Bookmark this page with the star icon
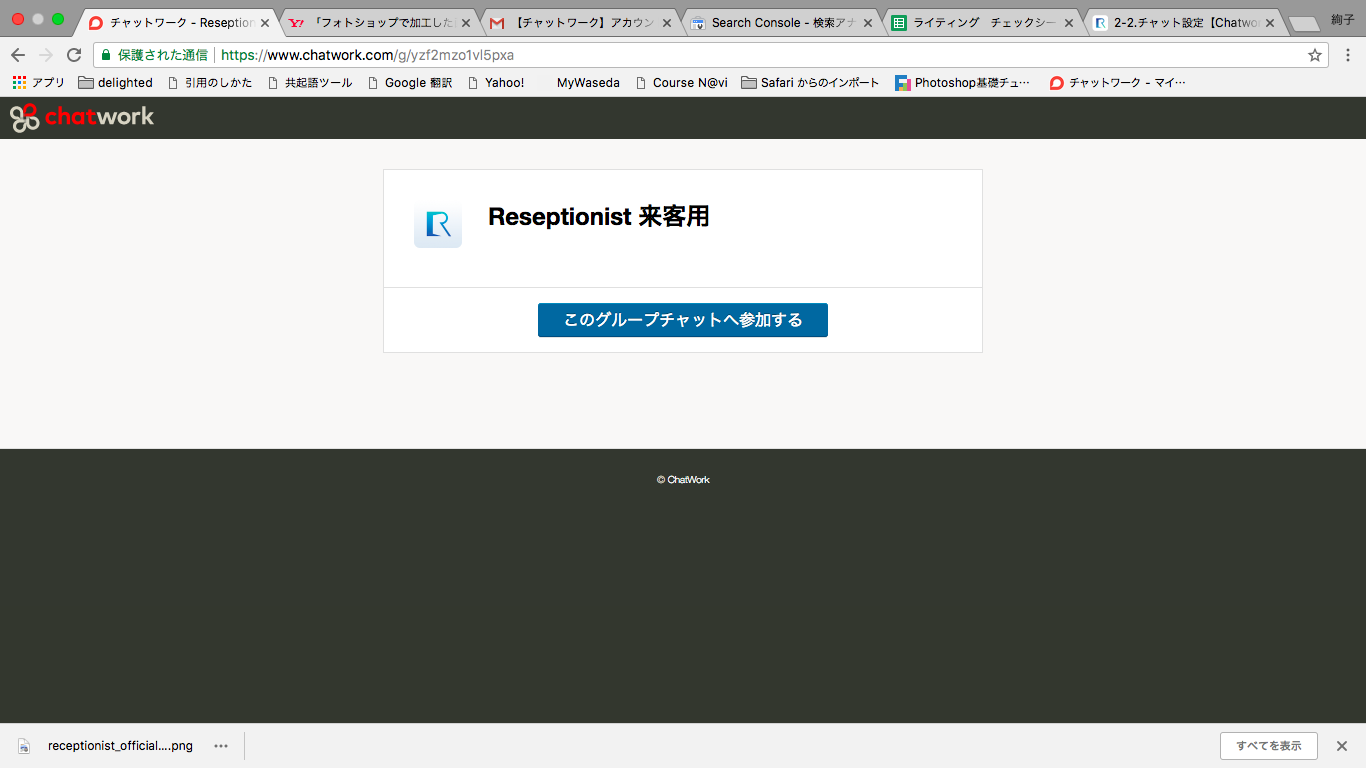The height and width of the screenshot is (768, 1366). [1314, 55]
